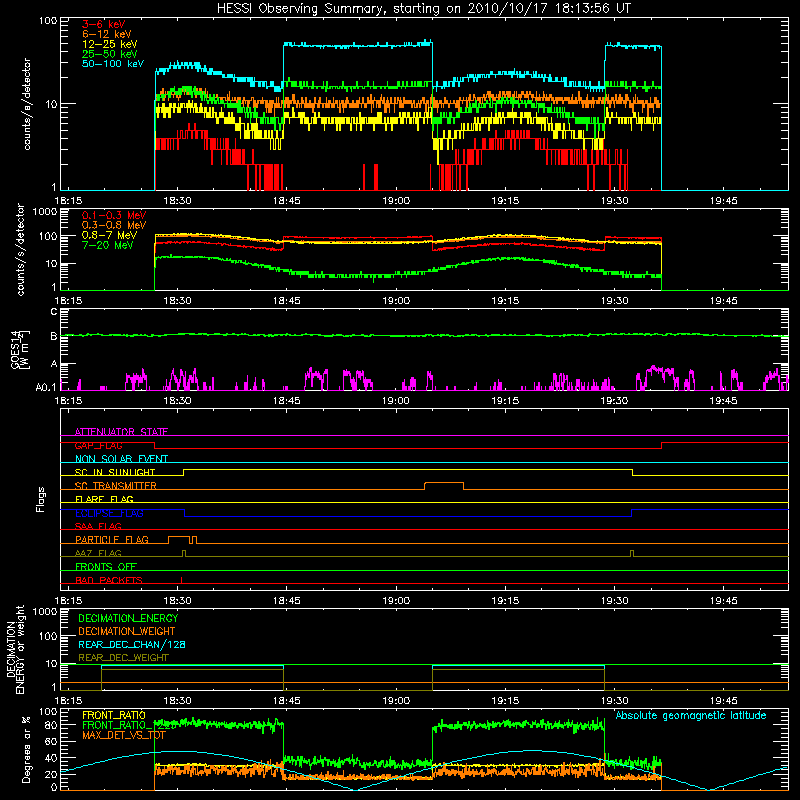This screenshot has width=800, height=800.
Task: Select the 3-6 keV legend label
Action: point(103,24)
